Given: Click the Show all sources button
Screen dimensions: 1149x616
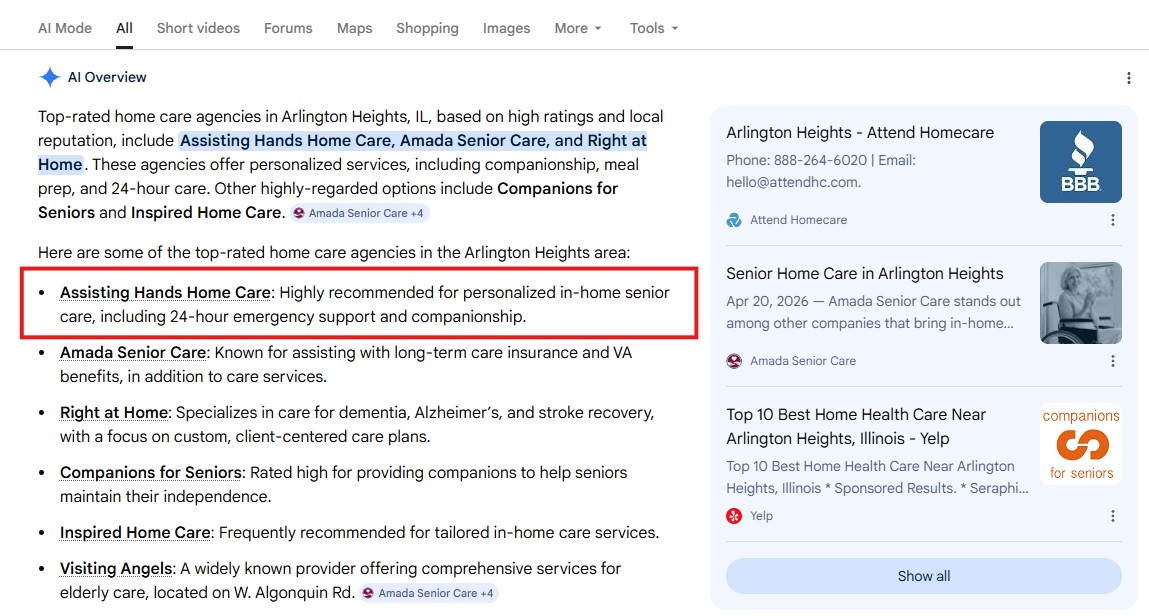Looking at the screenshot, I should tap(923, 576).
